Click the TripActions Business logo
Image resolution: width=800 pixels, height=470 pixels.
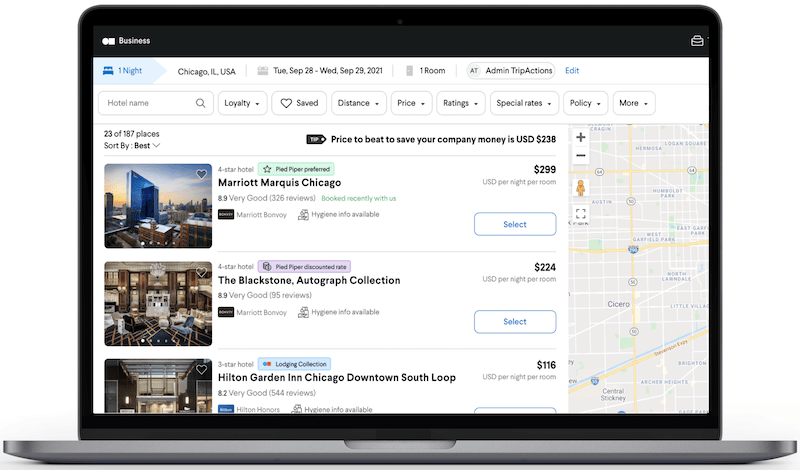126,41
